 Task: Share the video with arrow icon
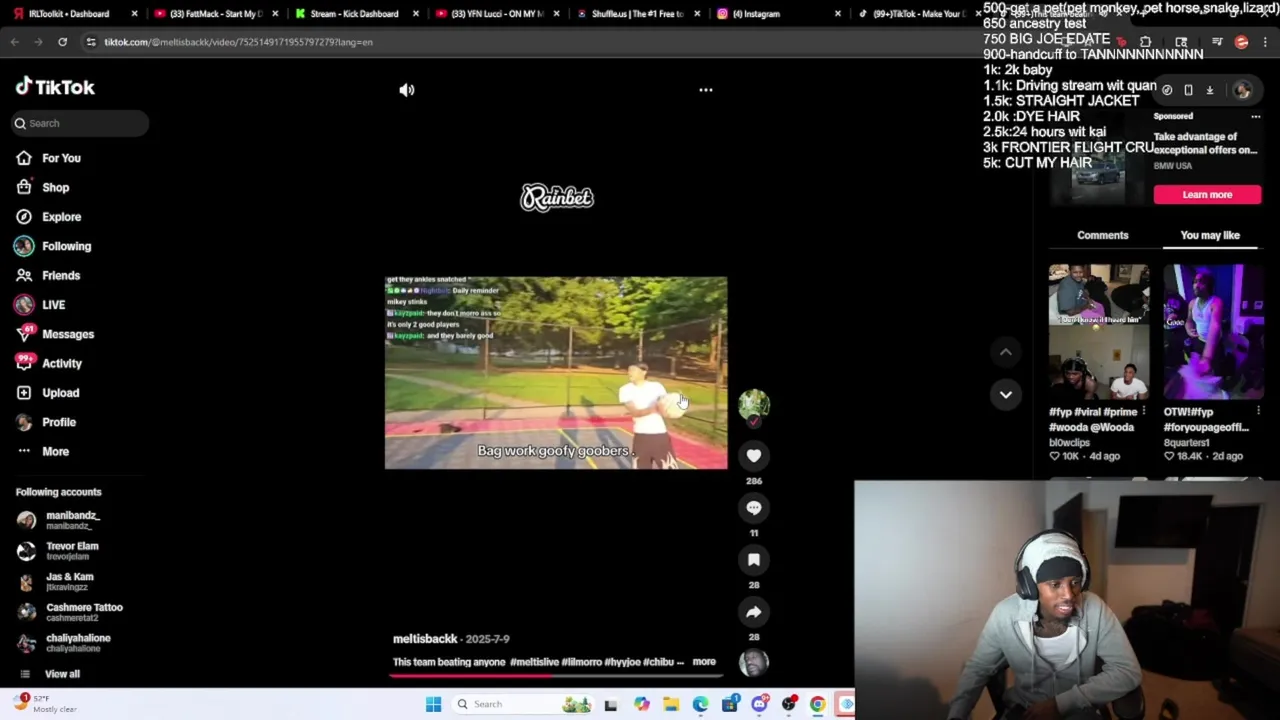click(x=754, y=612)
